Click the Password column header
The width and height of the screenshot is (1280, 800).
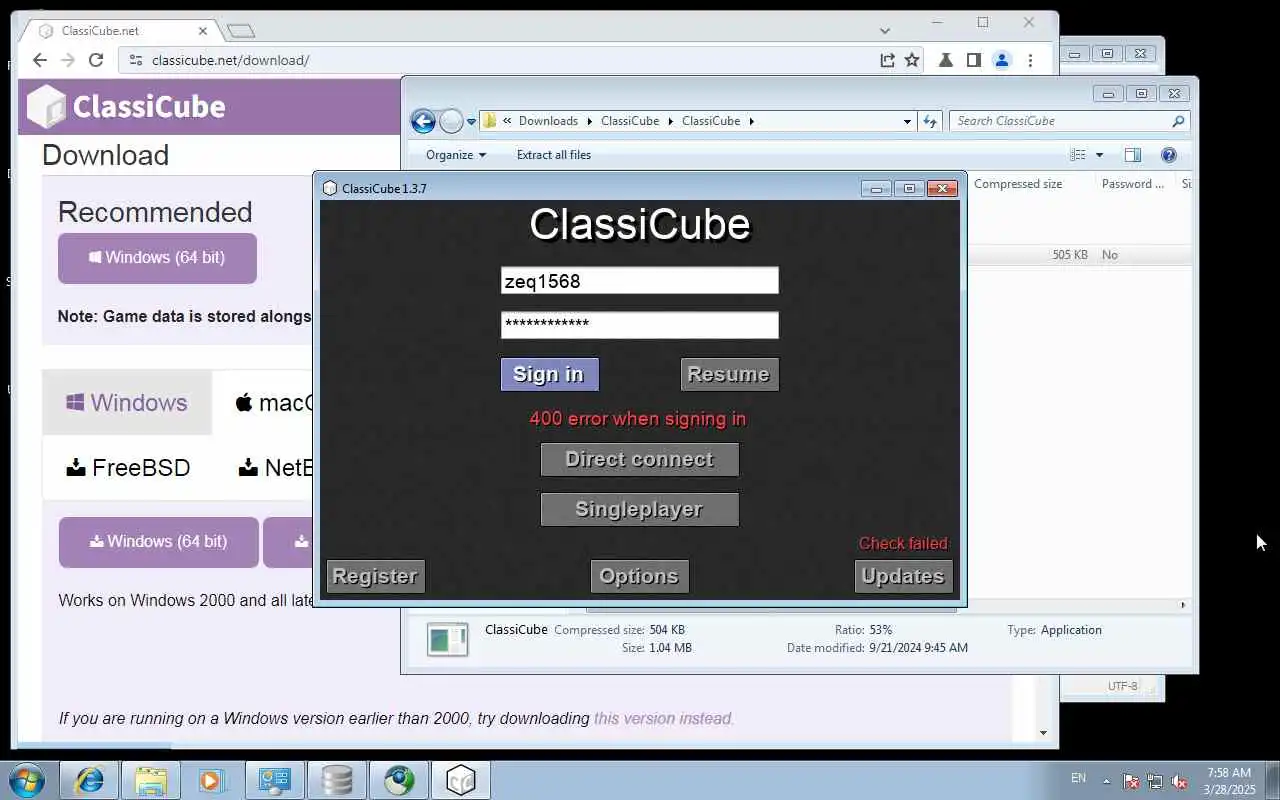[x=1133, y=184]
